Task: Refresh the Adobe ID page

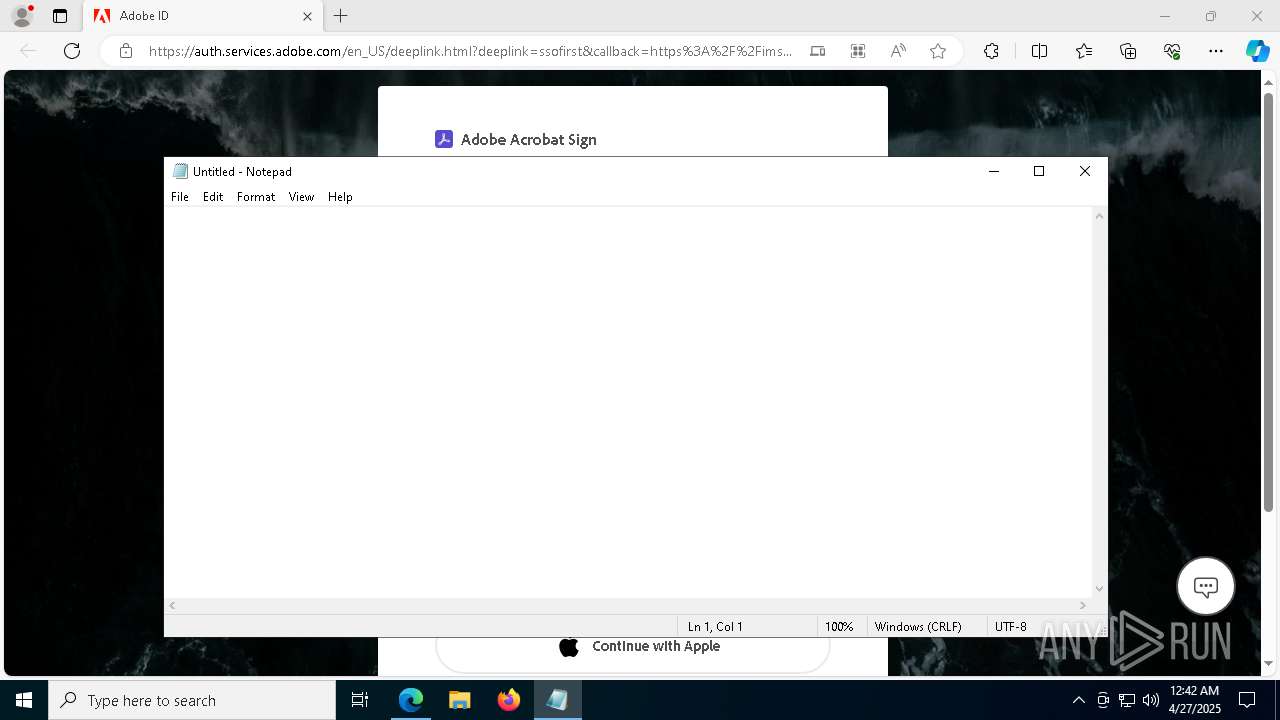Action: point(72,51)
